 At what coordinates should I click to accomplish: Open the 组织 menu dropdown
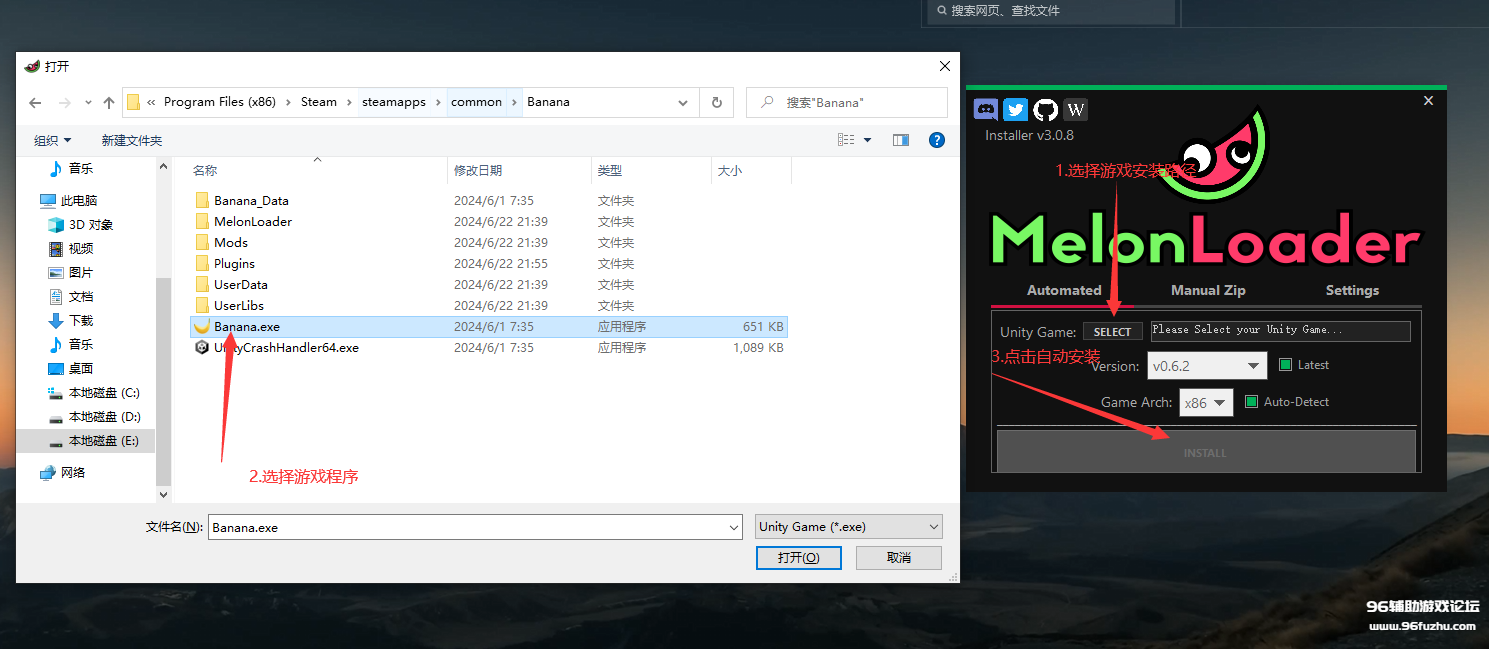pos(52,141)
